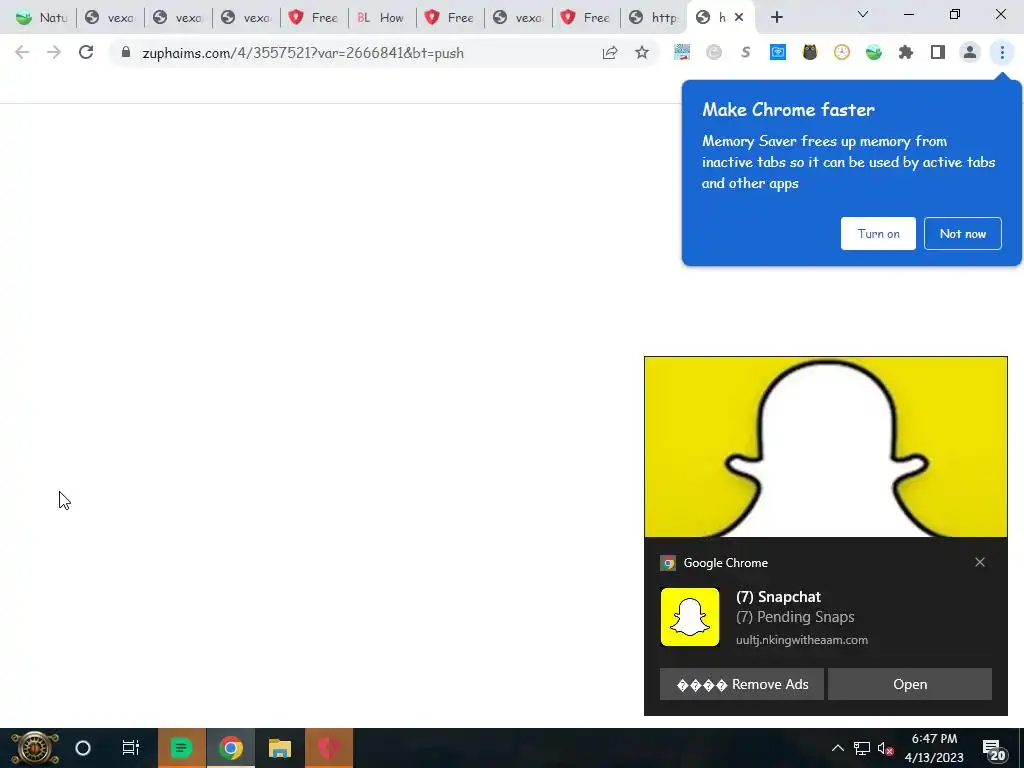
Task: Click the small Snapchat notification icon
Action: click(x=690, y=617)
